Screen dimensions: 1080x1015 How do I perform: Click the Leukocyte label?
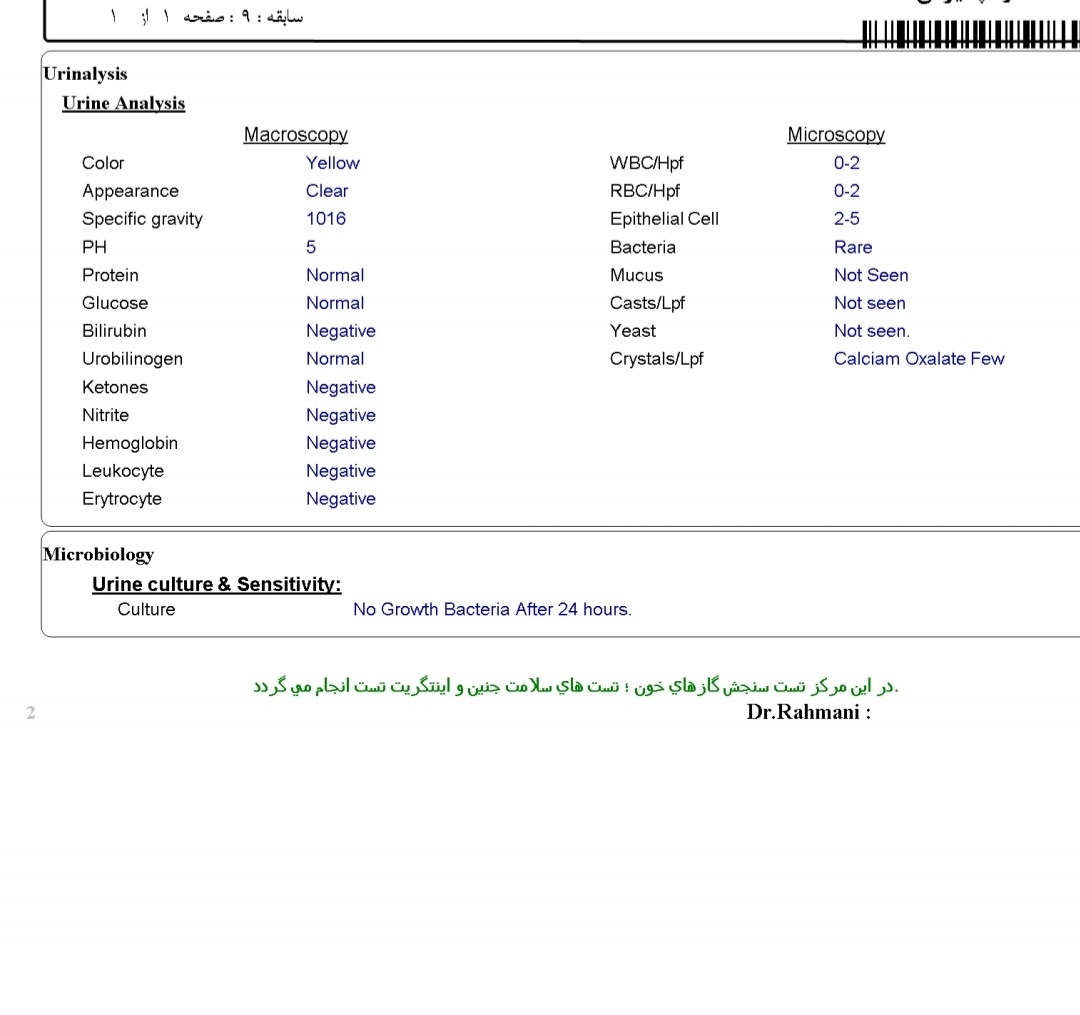pyautogui.click(x=123, y=471)
